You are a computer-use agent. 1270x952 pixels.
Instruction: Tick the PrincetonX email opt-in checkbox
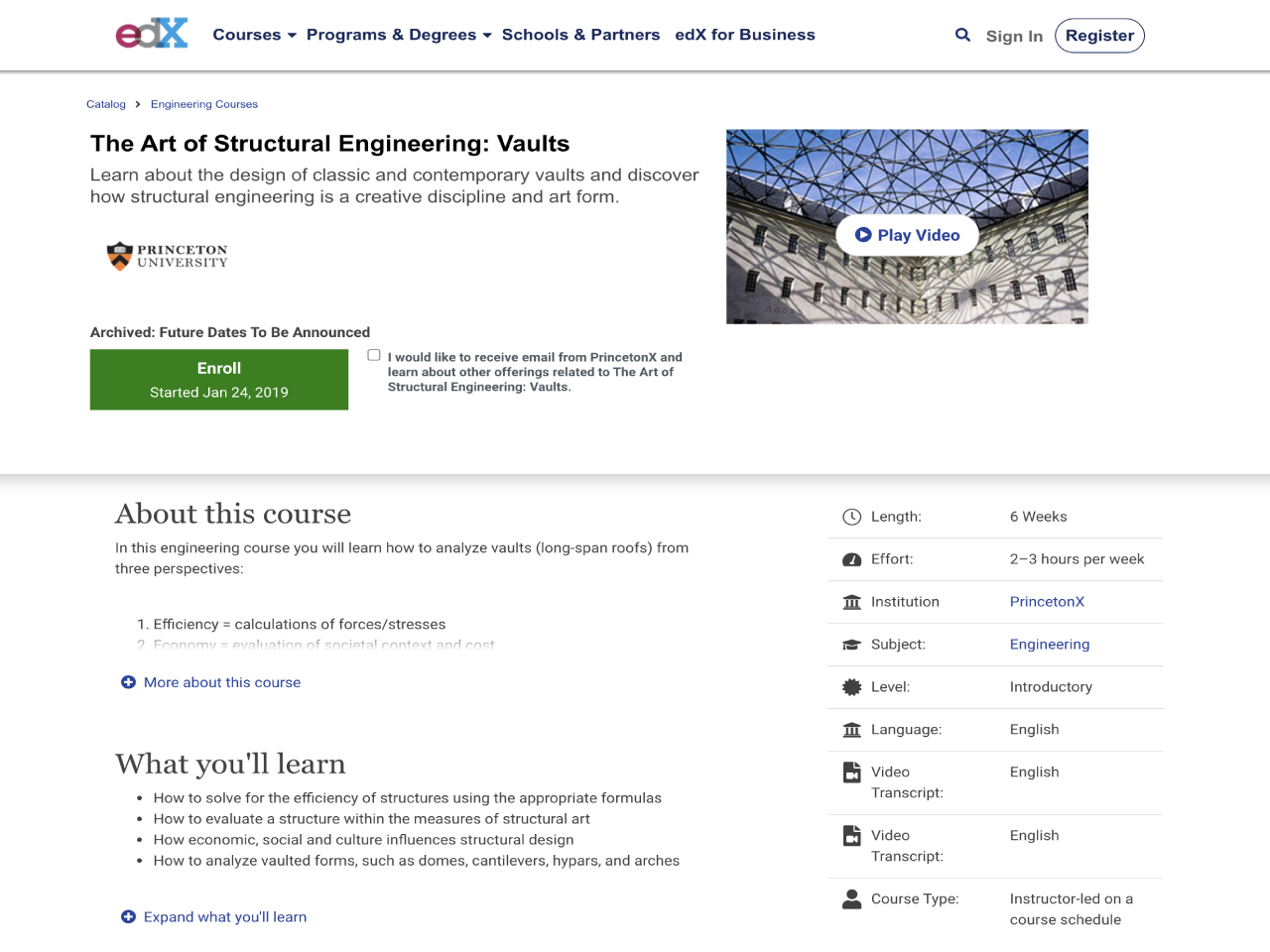pyautogui.click(x=374, y=355)
